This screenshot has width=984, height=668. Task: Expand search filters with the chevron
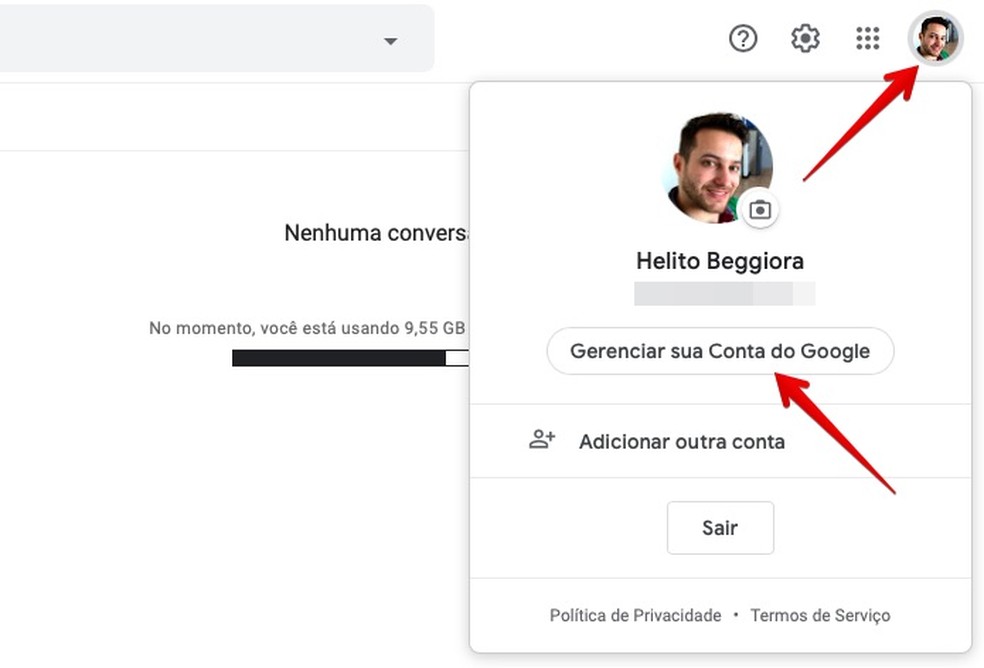[390, 40]
